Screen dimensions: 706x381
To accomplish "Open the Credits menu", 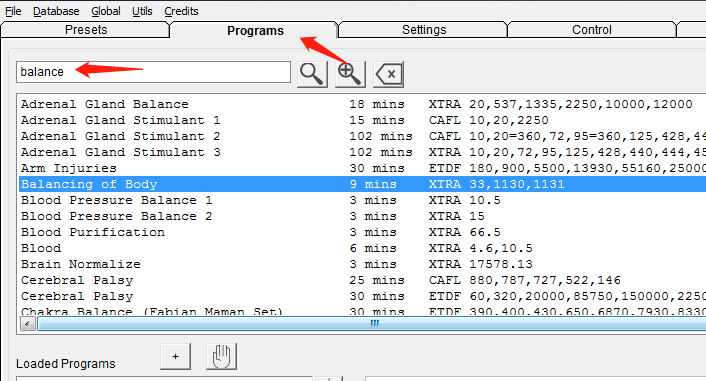I will (181, 11).
